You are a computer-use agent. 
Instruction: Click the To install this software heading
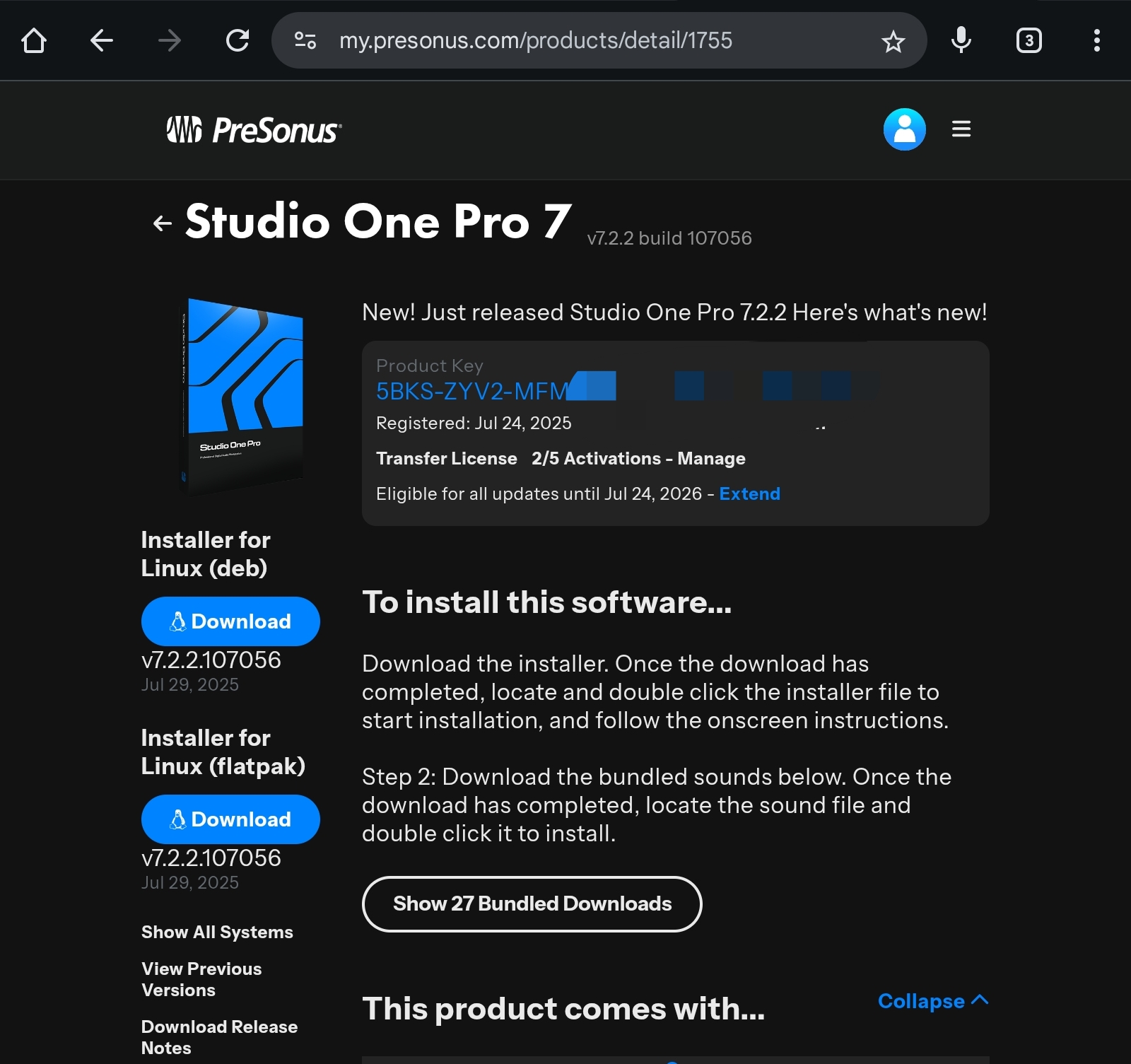pyautogui.click(x=547, y=602)
